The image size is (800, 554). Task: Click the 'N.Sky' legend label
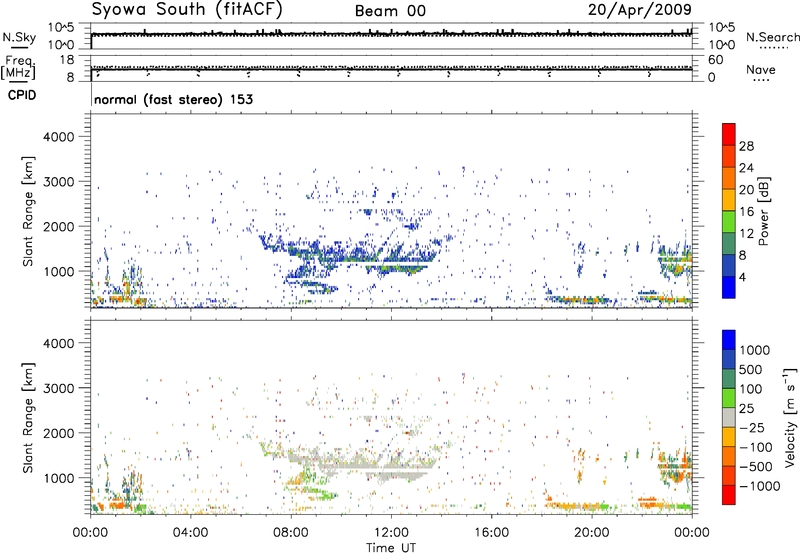pyautogui.click(x=19, y=37)
